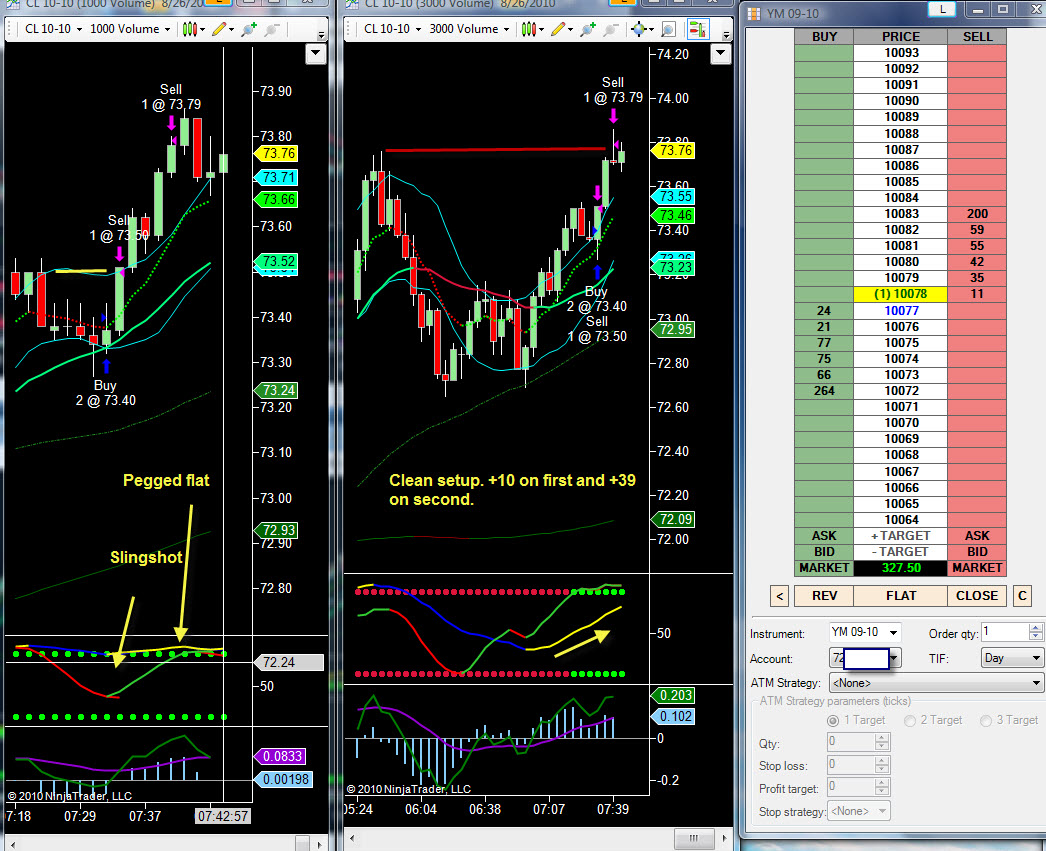Screen dimensions: 1046x851
Task: Click the < recenter button in SuperDOM
Action: (779, 596)
